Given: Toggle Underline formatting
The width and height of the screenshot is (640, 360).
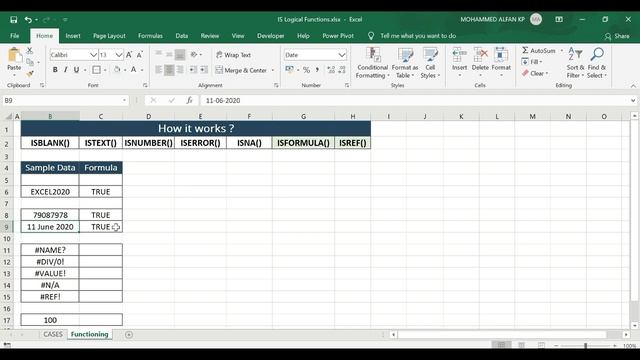Looking at the screenshot, I should pyautogui.click(x=76, y=70).
